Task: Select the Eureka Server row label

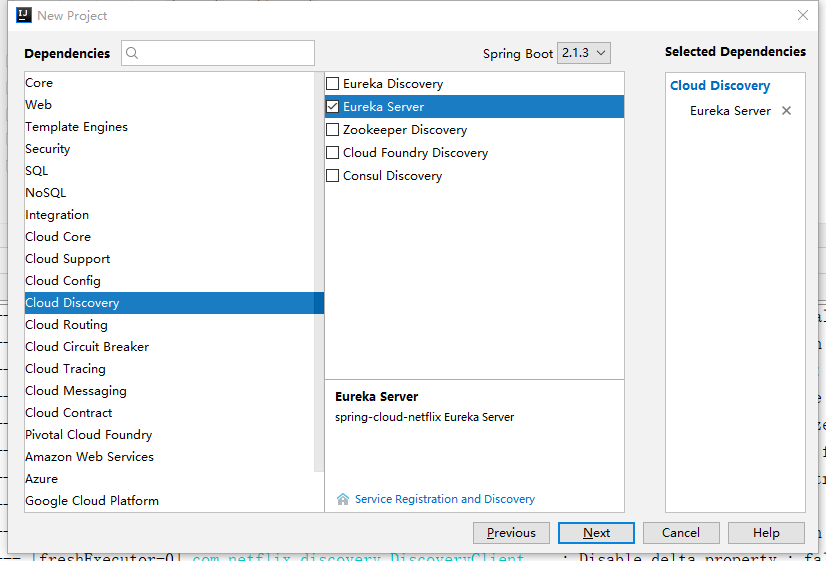Action: point(384,106)
